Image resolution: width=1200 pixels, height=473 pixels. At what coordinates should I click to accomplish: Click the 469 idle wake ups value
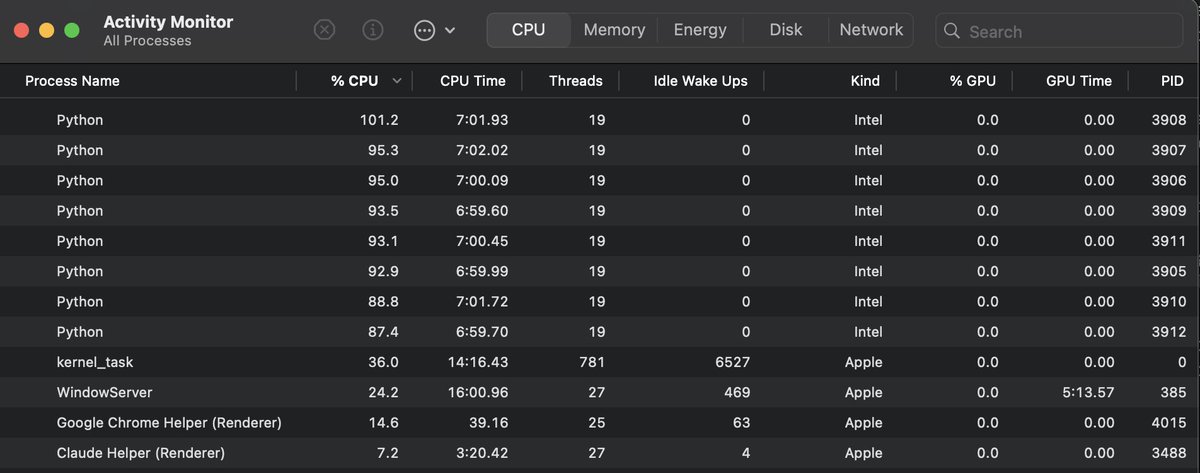click(737, 392)
